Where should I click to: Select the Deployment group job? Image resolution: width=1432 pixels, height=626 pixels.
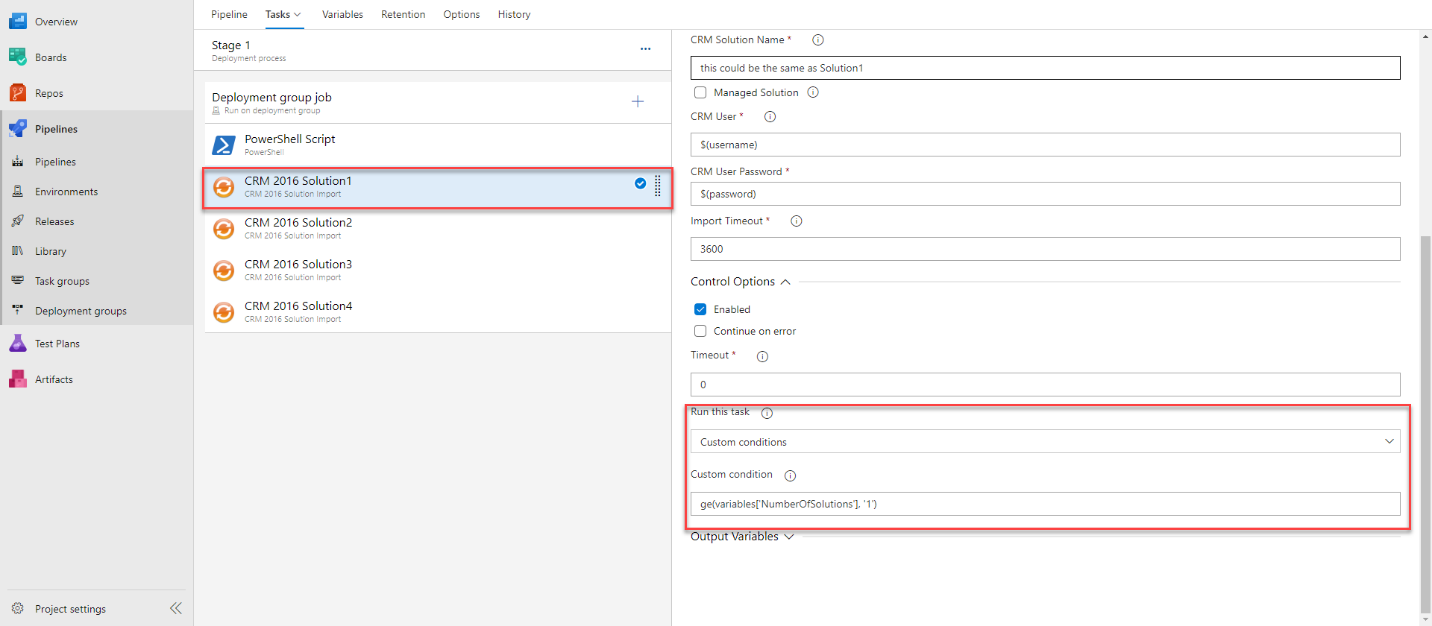pyautogui.click(x=438, y=102)
